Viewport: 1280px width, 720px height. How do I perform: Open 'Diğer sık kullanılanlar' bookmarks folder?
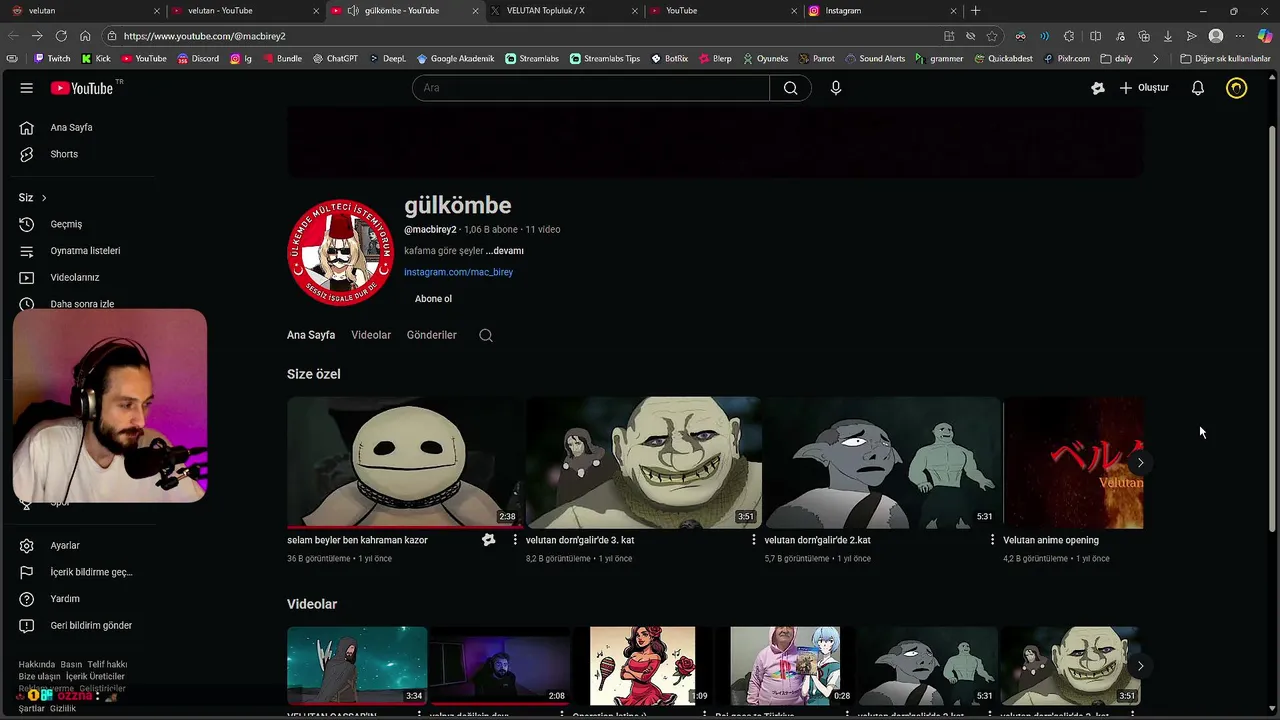[1225, 59]
